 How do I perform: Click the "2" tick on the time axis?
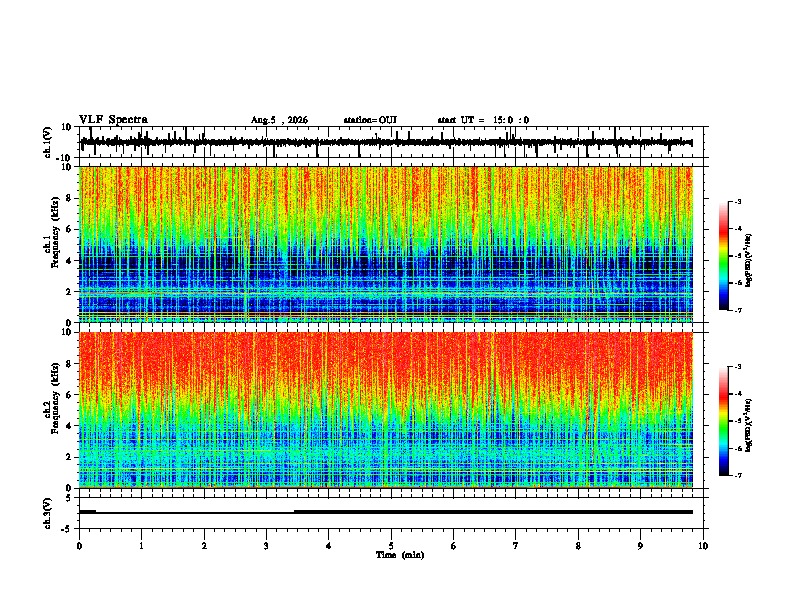click(x=204, y=546)
